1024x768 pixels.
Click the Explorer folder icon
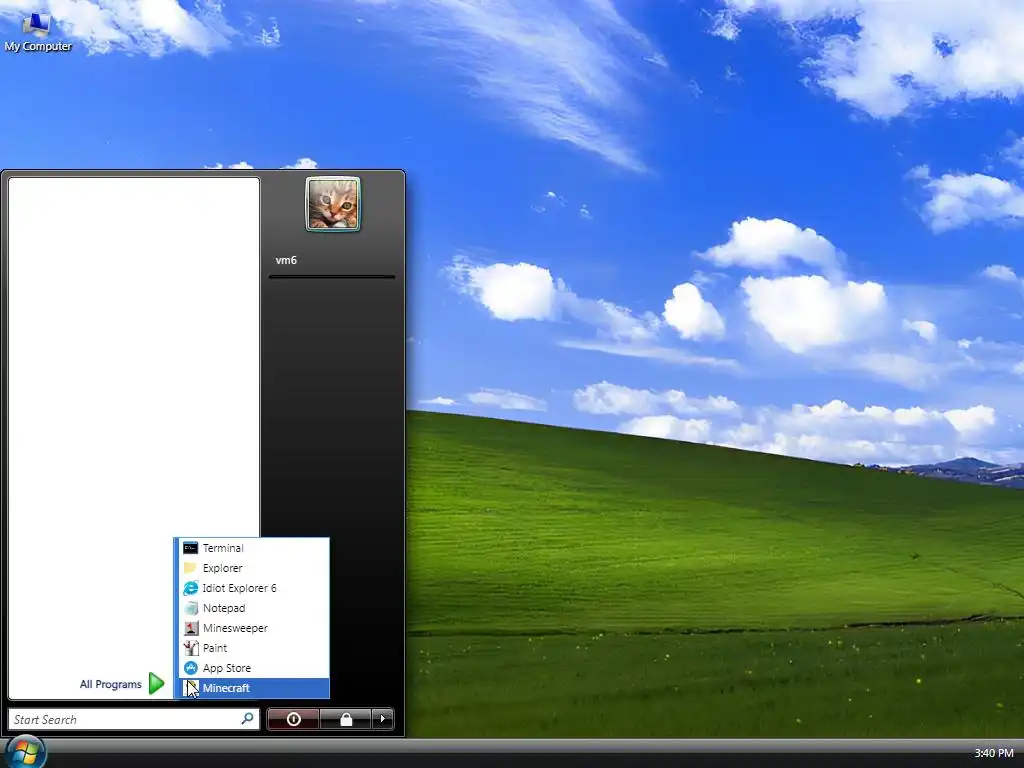[x=190, y=568]
